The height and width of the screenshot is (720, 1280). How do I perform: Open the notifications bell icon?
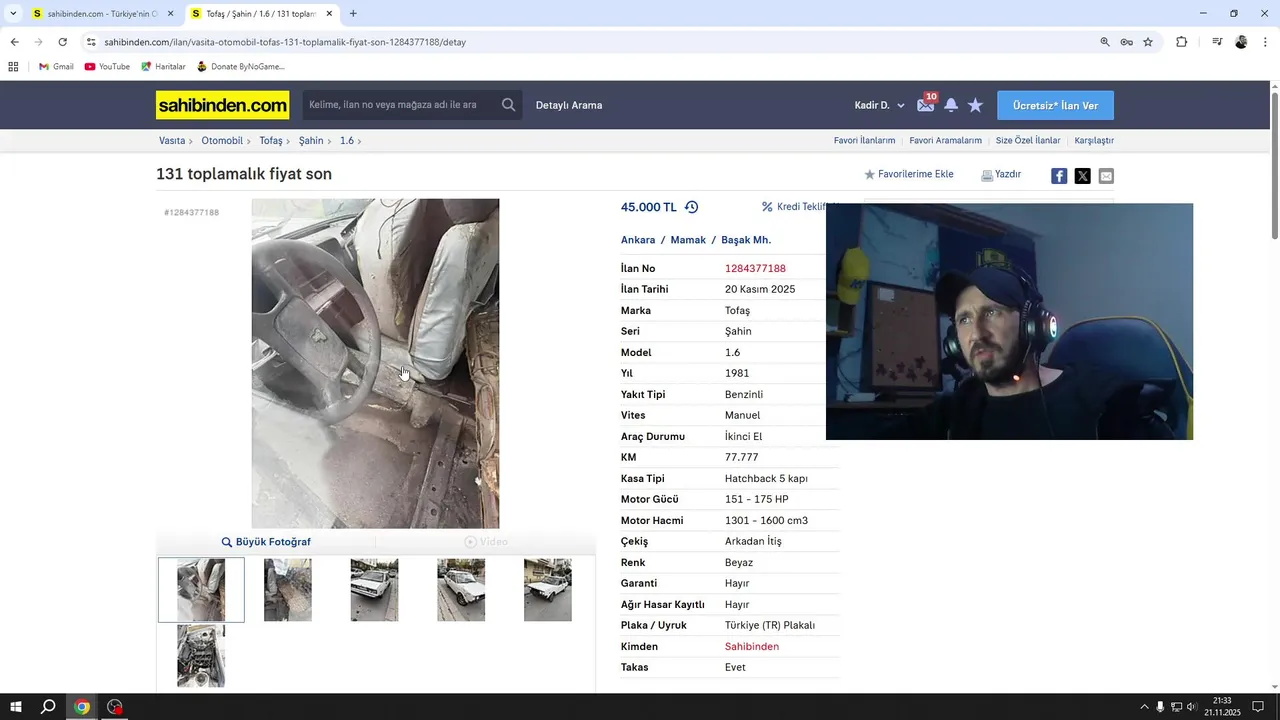951,105
